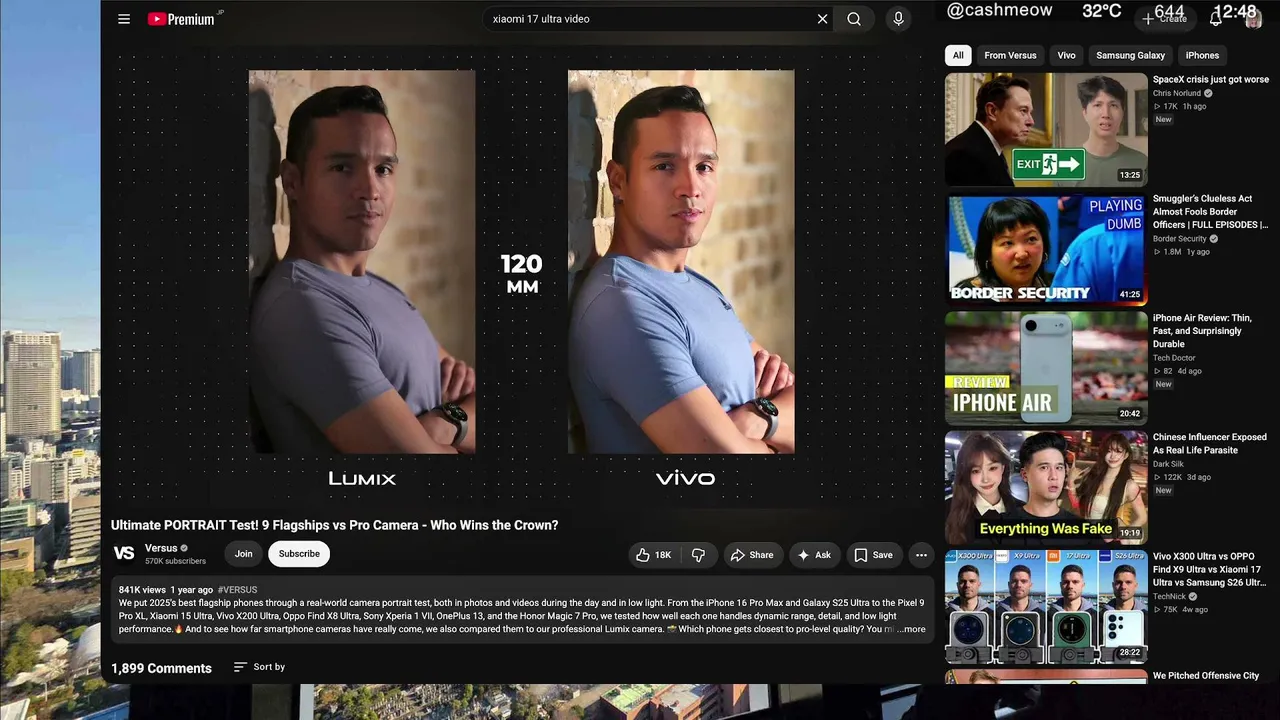Image resolution: width=1280 pixels, height=720 pixels.
Task: Expand the description with ...more
Action: pos(911,629)
